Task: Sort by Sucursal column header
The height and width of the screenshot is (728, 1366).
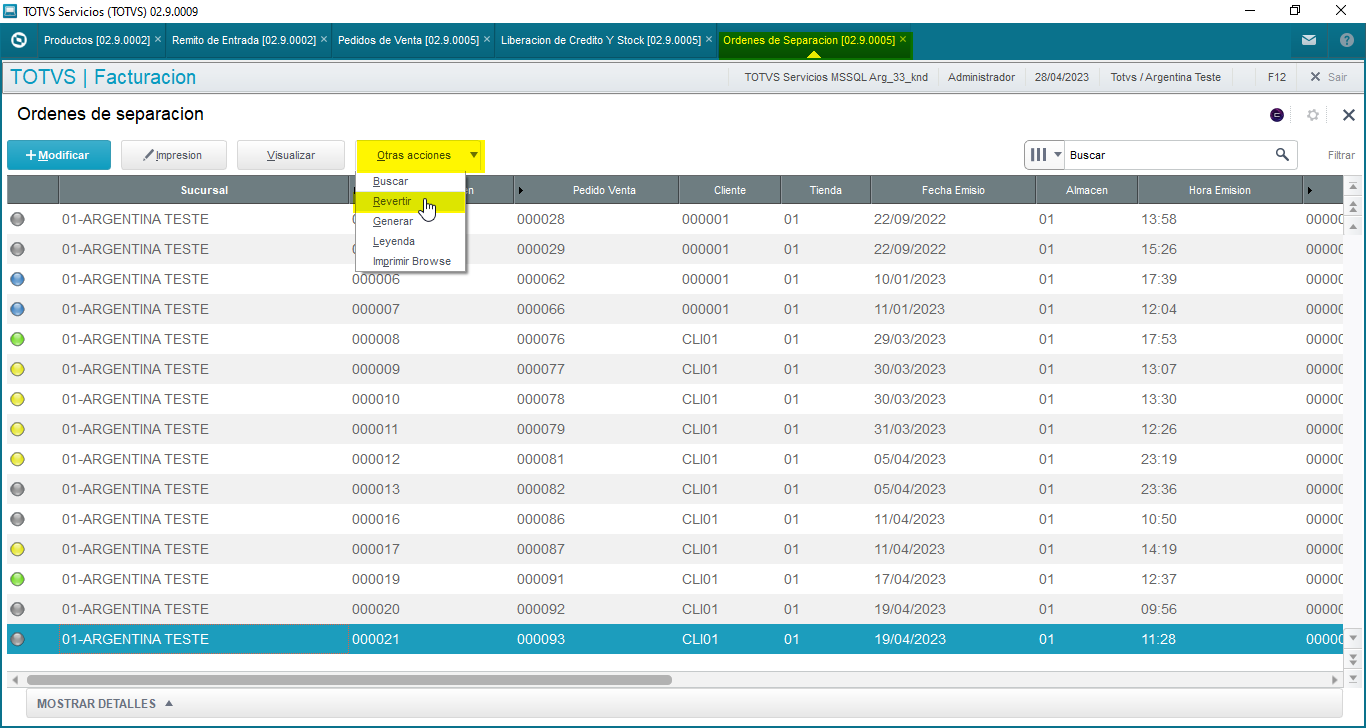Action: pos(204,190)
